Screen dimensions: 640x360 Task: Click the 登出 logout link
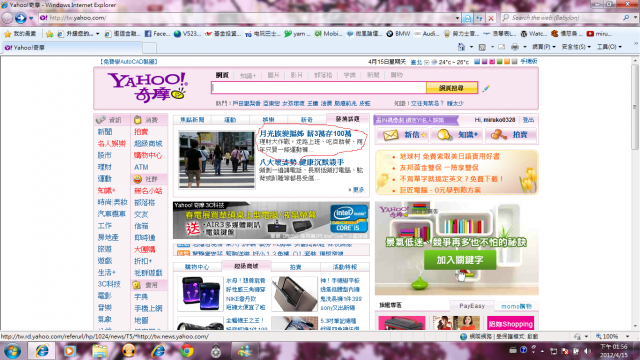pos(528,120)
